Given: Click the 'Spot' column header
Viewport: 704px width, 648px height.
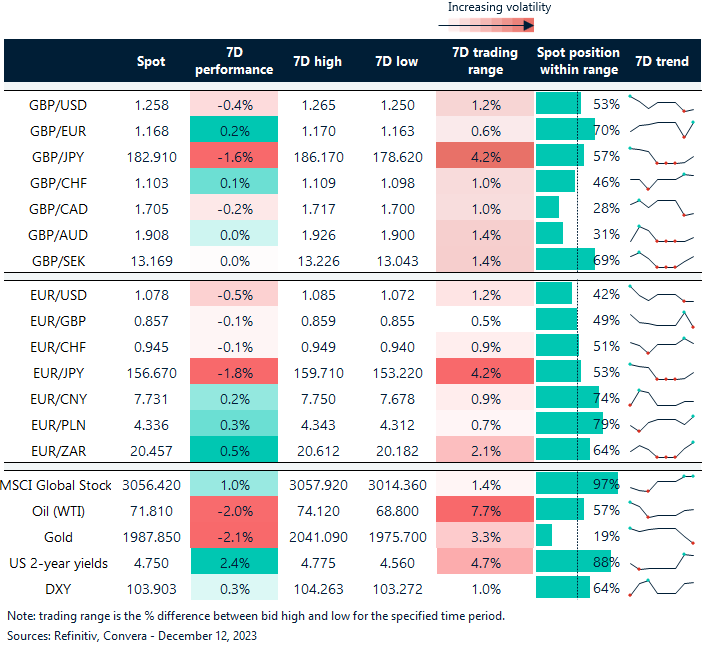Looking at the screenshot, I should click(x=151, y=61).
